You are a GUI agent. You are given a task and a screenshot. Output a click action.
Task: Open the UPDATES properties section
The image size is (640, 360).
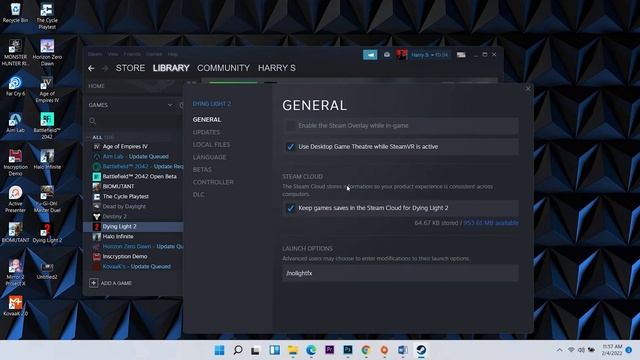click(x=206, y=132)
